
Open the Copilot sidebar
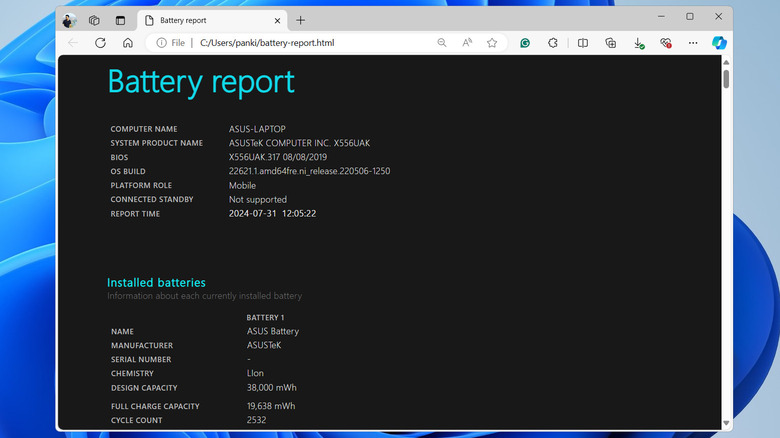point(718,43)
